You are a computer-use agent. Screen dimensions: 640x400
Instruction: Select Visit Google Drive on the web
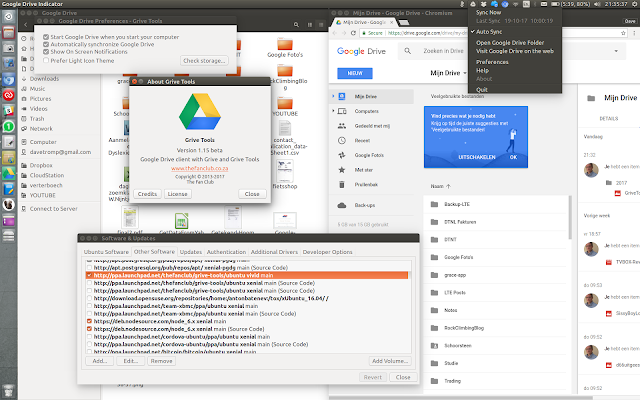click(515, 51)
